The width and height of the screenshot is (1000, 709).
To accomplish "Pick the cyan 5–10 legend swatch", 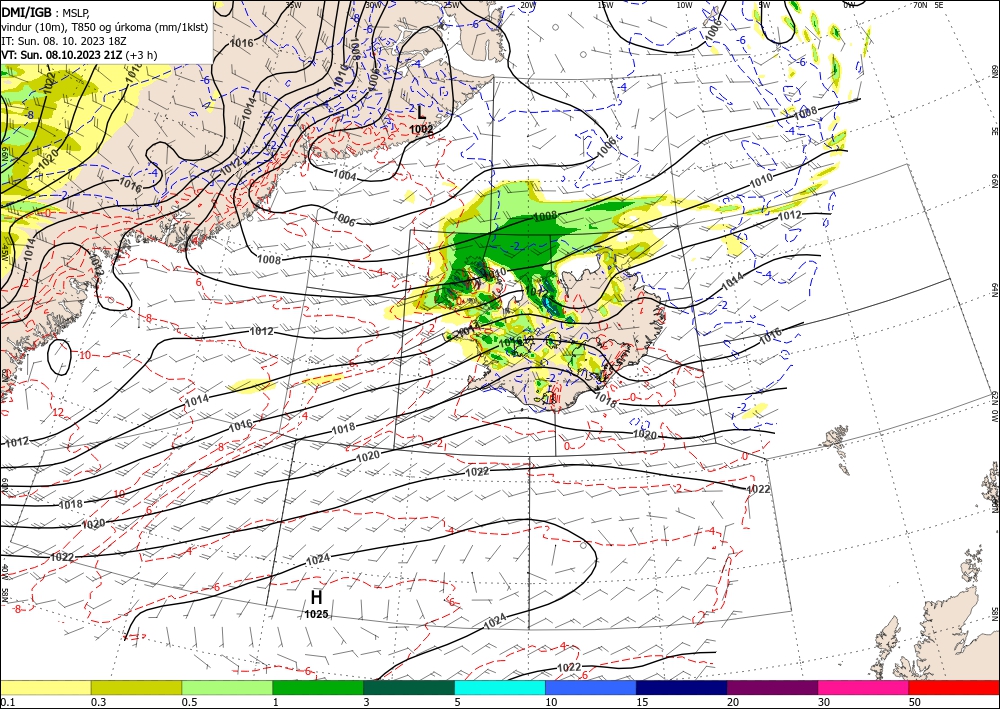I will point(500,687).
